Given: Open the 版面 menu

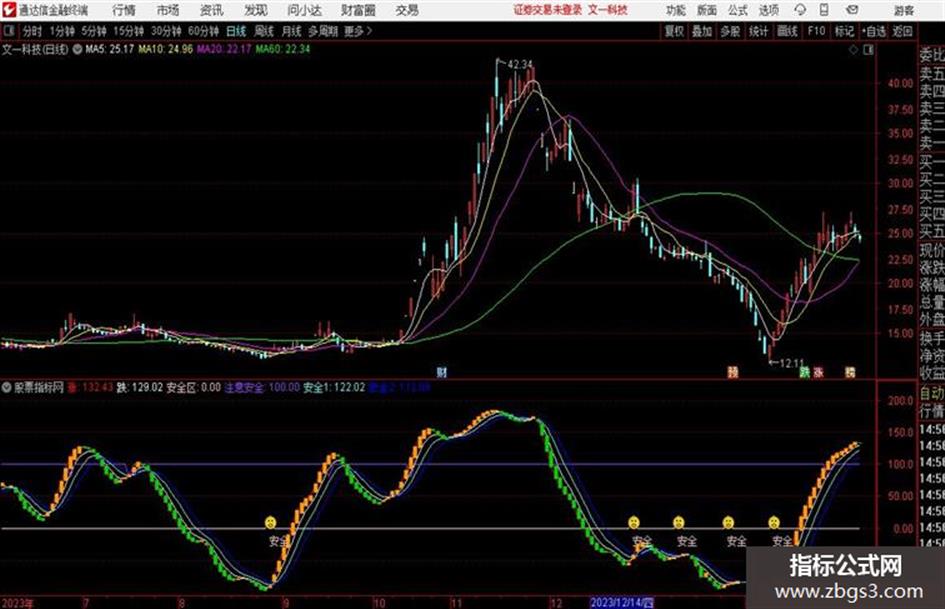Looking at the screenshot, I should pyautogui.click(x=707, y=10).
